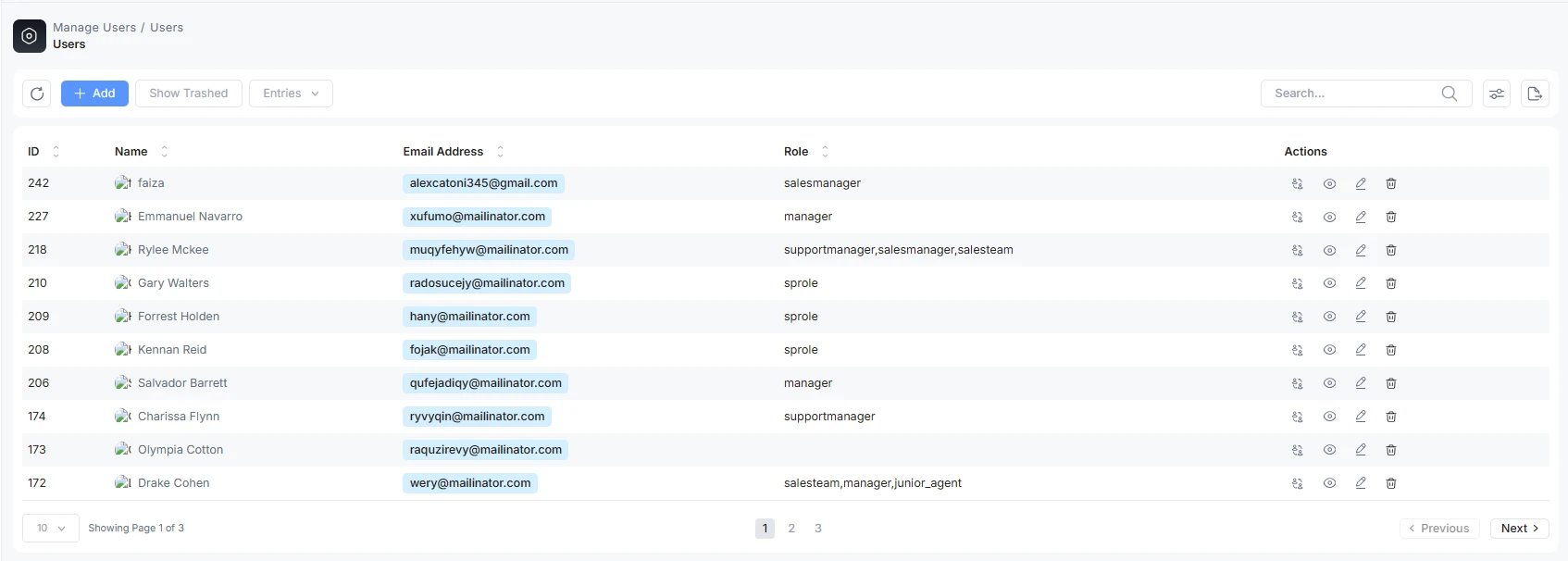Sort table by Email Address column

click(x=500, y=152)
